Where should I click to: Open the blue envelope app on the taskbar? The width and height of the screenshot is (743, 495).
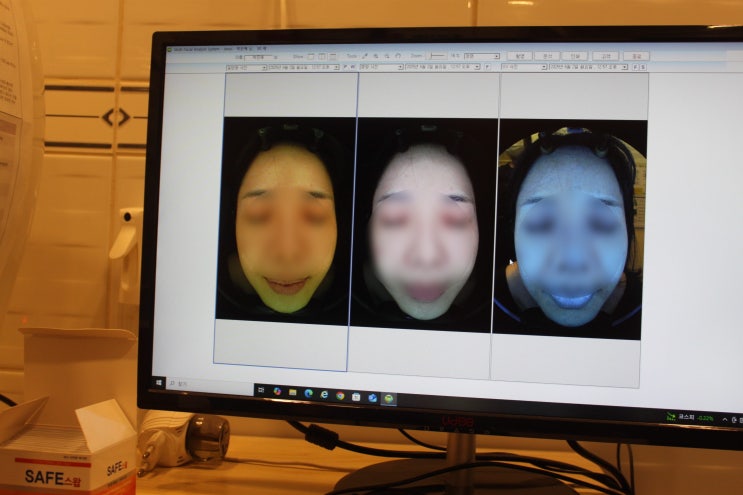(372, 398)
